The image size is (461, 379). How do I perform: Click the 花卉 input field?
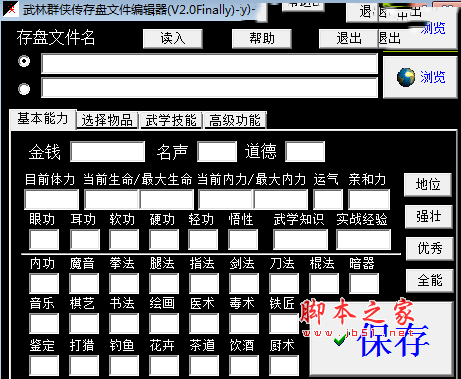(164, 365)
